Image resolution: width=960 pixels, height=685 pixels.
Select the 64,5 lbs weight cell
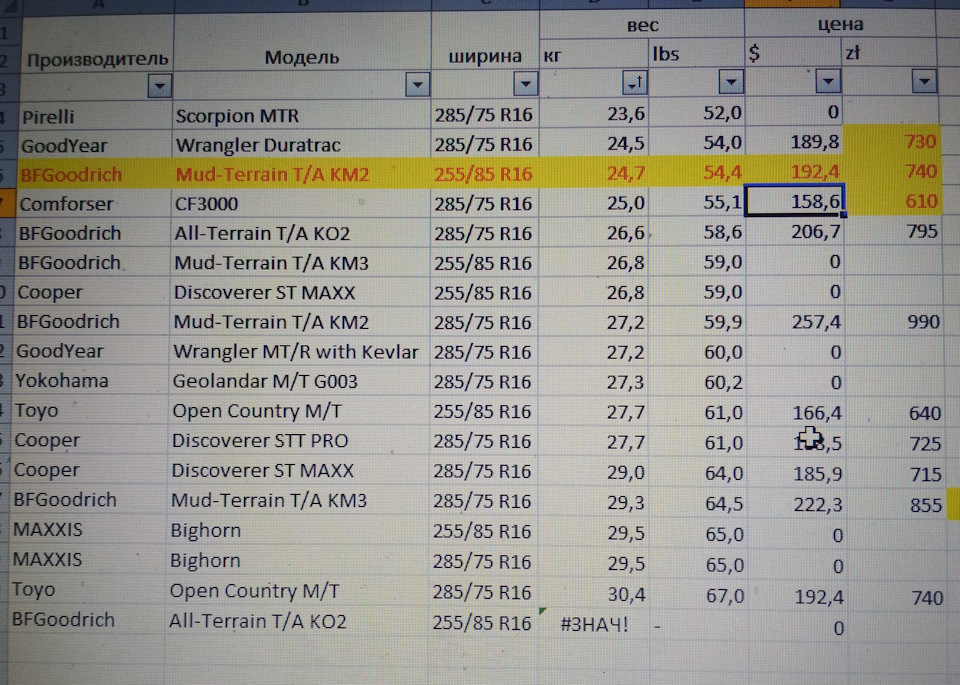(698, 503)
